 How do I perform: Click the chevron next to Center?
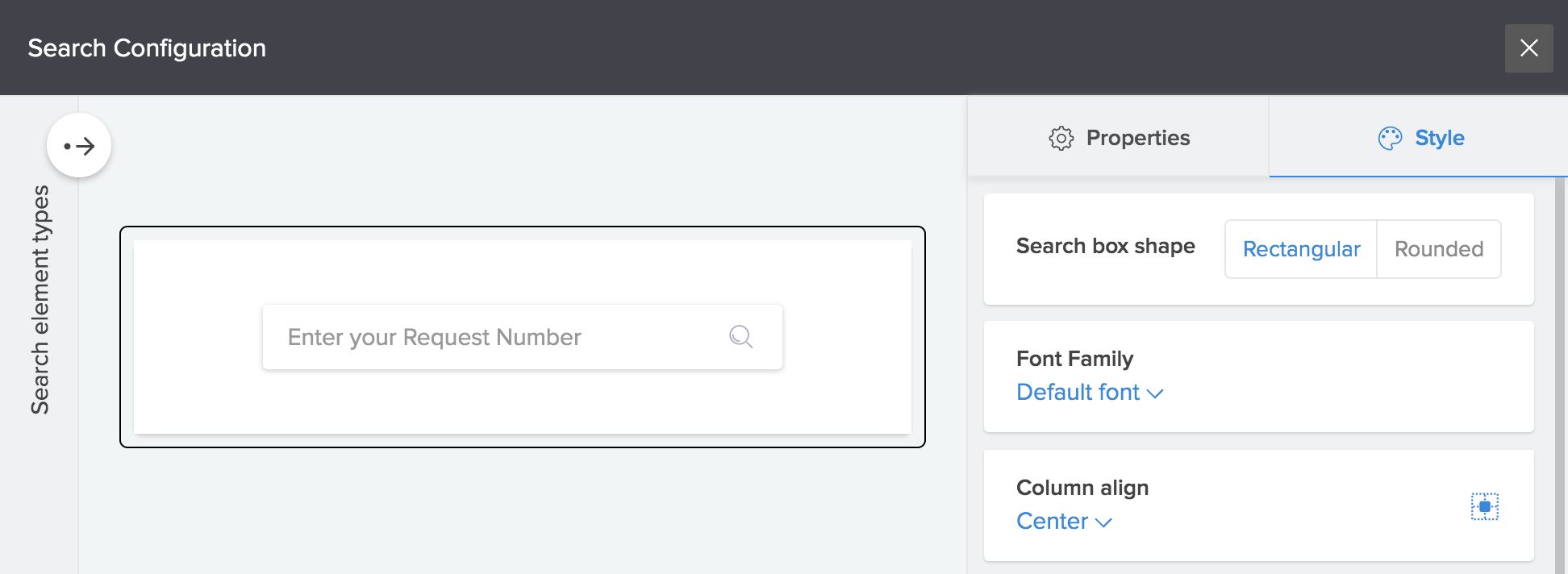point(1103,522)
